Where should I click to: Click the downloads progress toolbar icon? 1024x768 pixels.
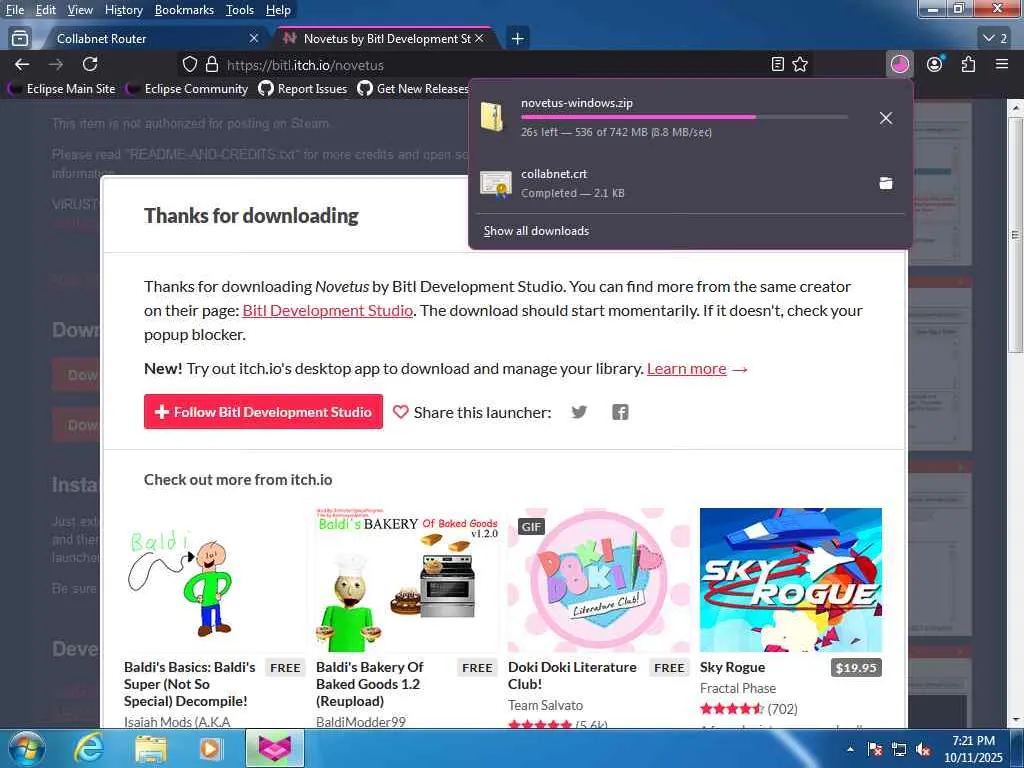pos(900,64)
